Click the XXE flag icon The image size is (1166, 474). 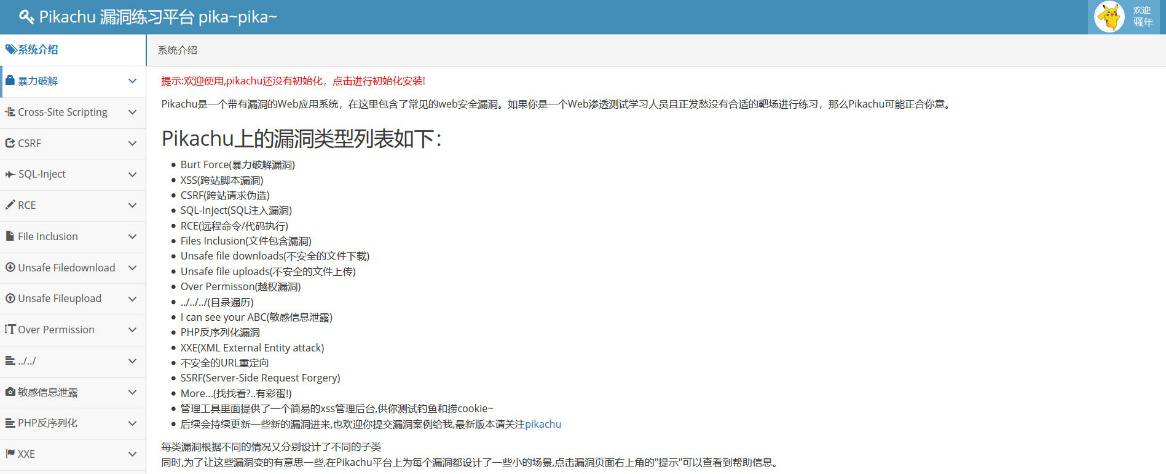coord(10,454)
